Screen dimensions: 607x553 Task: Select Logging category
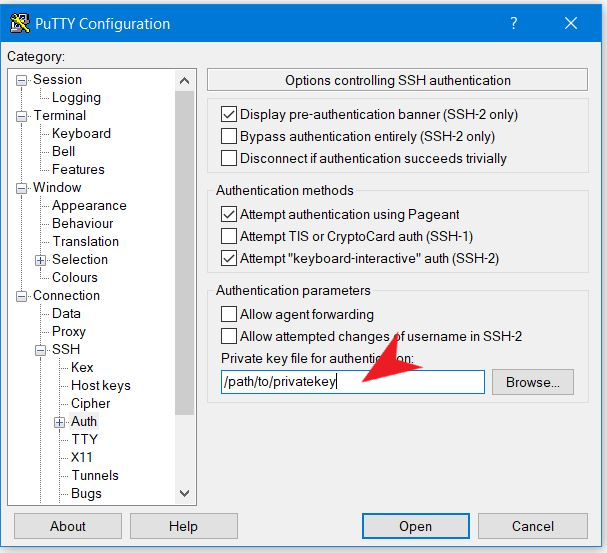tap(76, 98)
